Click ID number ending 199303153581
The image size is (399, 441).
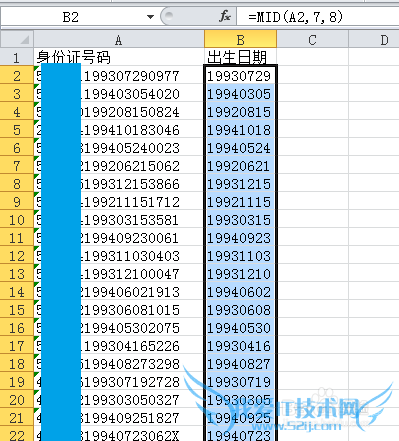(x=119, y=219)
